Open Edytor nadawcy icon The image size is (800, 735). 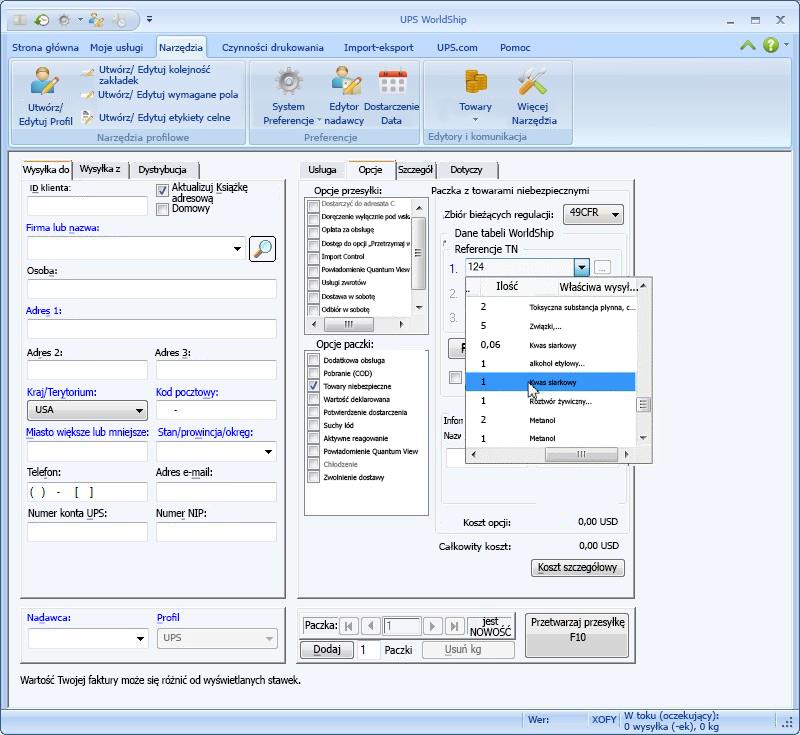(x=346, y=82)
